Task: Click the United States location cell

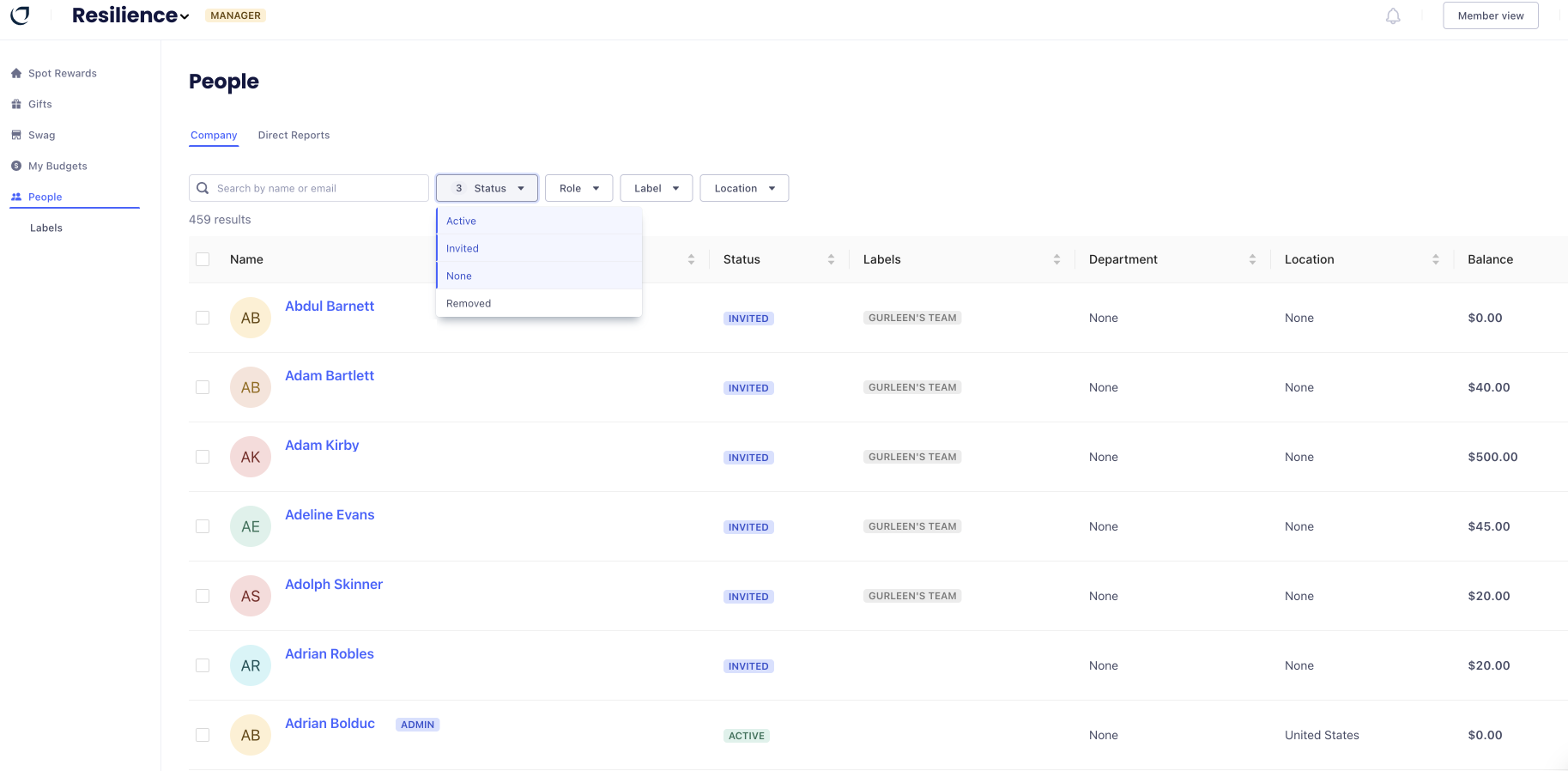Action: [1322, 735]
